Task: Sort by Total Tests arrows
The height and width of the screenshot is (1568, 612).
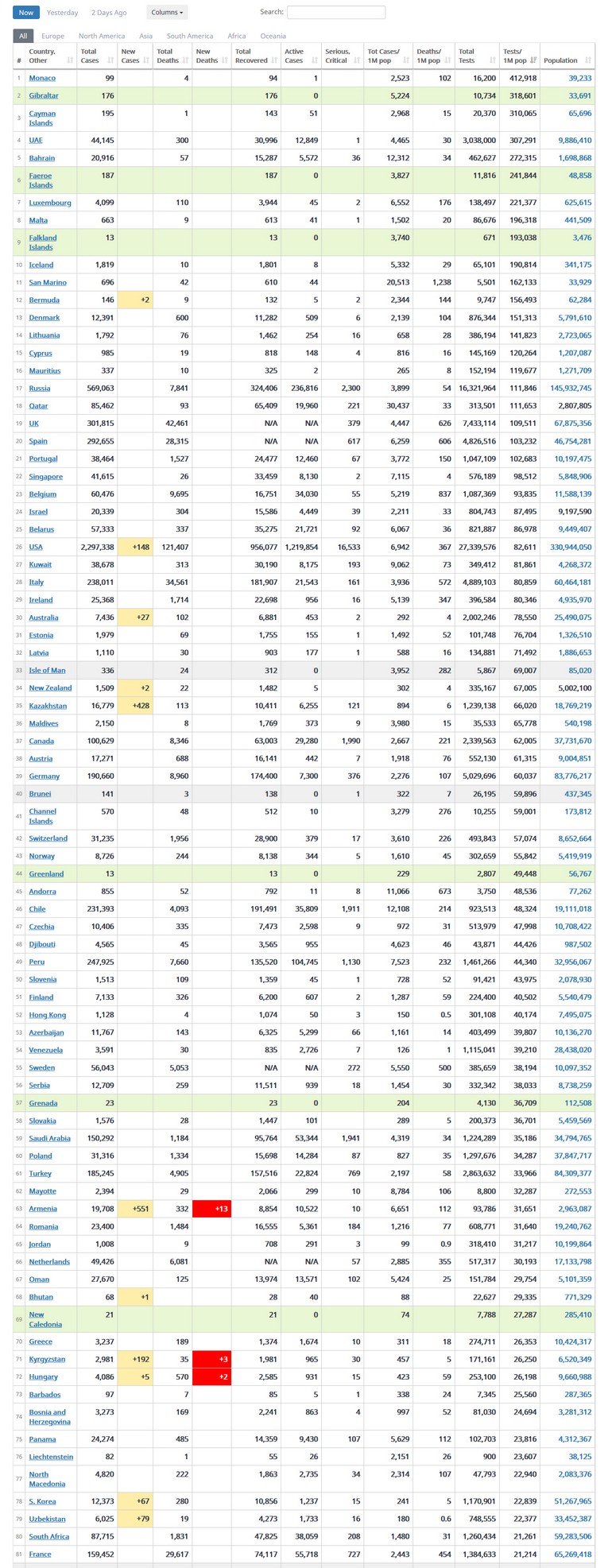Action: pos(493,60)
